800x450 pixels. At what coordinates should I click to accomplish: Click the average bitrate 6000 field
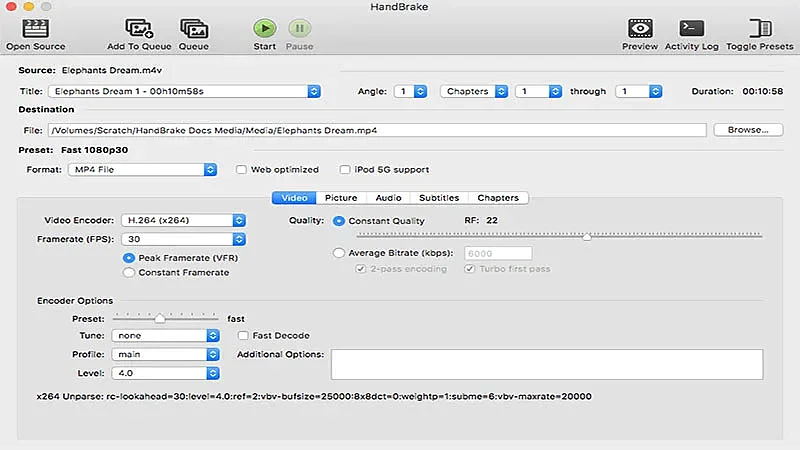click(x=498, y=253)
